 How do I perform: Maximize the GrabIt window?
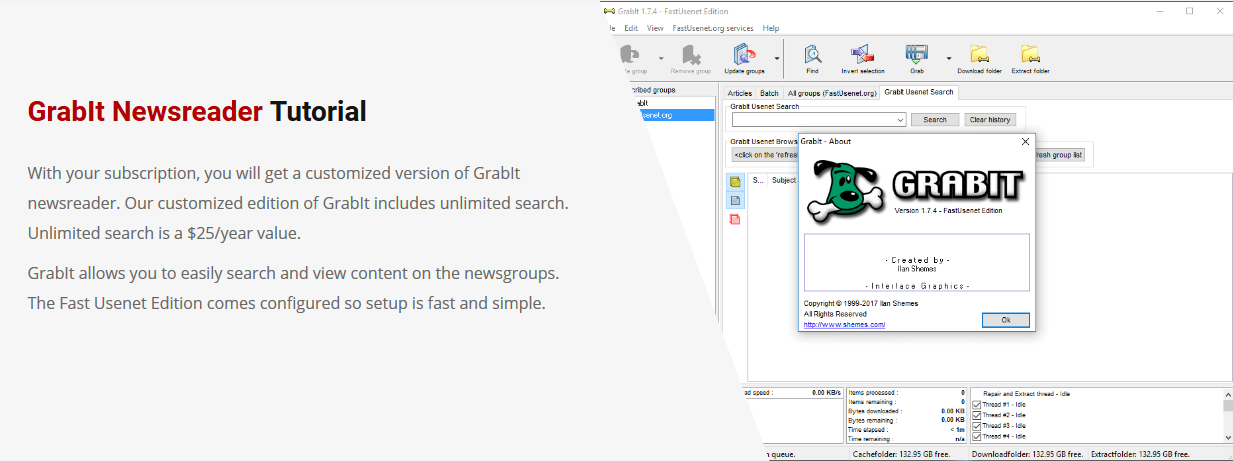click(x=1189, y=11)
